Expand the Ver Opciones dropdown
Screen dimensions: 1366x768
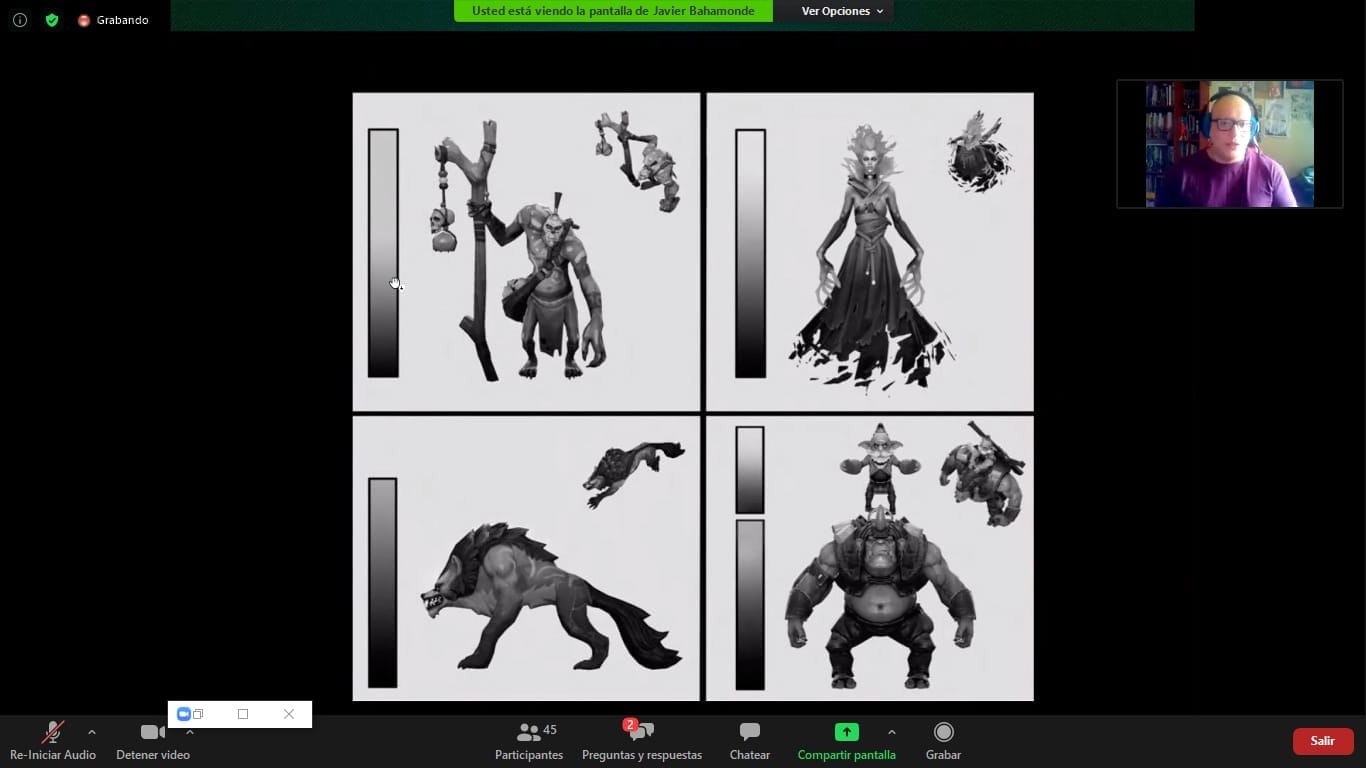pos(842,11)
